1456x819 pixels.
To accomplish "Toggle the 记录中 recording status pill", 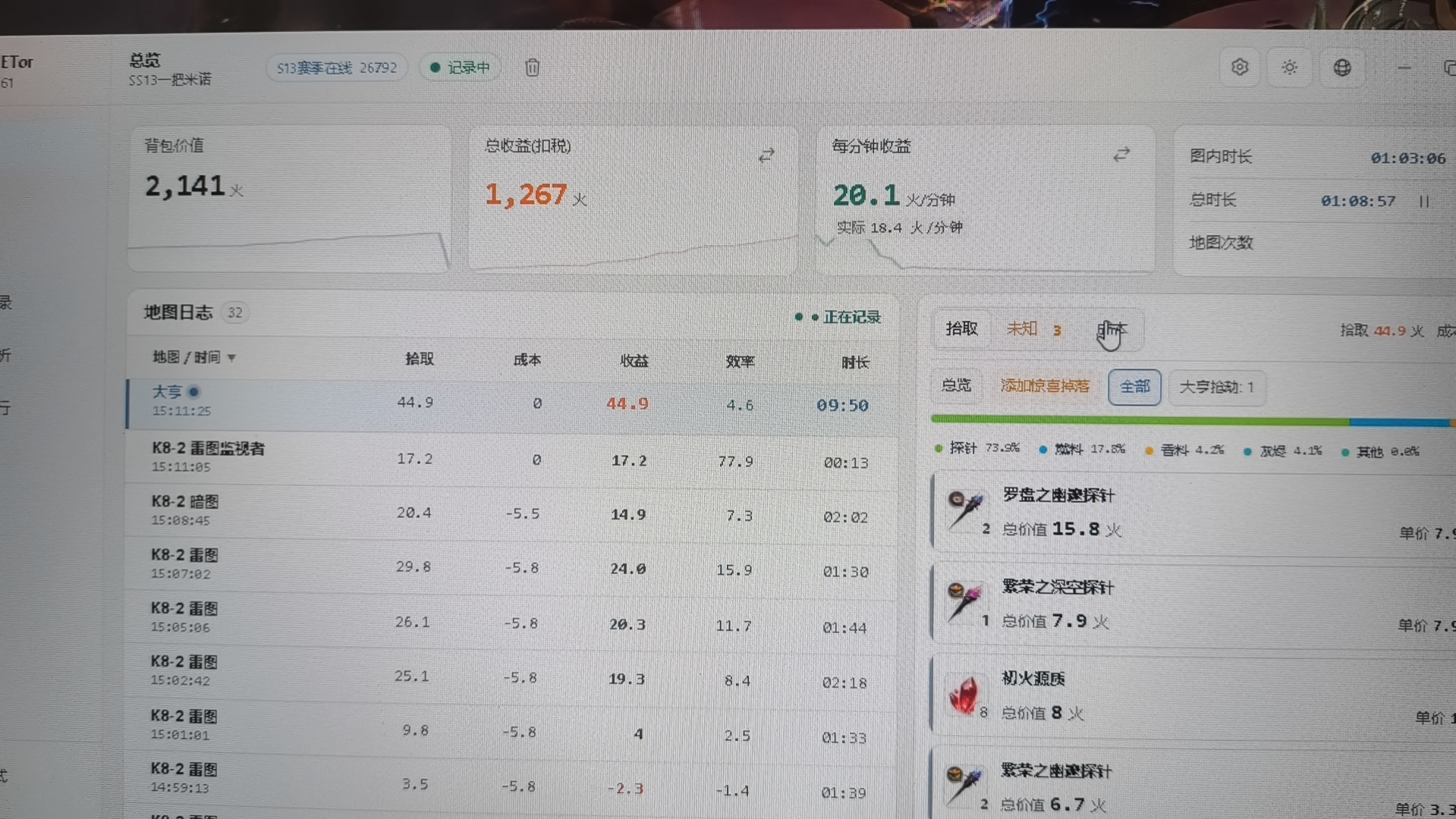I will pos(460,67).
